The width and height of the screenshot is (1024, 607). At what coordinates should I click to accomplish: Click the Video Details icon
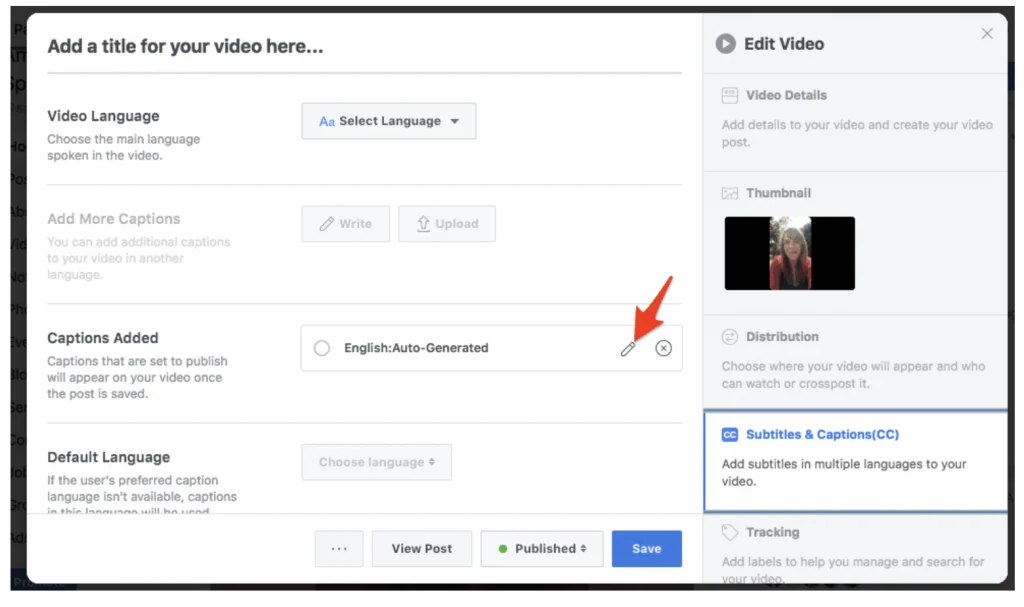pos(729,95)
